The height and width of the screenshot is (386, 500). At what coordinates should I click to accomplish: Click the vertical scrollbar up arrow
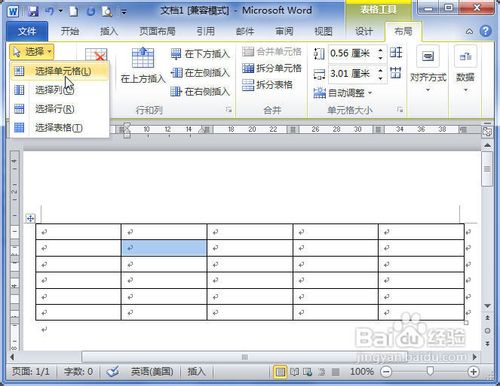tap(487, 145)
